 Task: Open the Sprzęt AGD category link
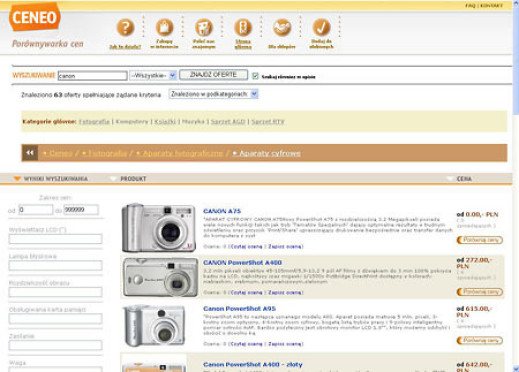click(228, 122)
